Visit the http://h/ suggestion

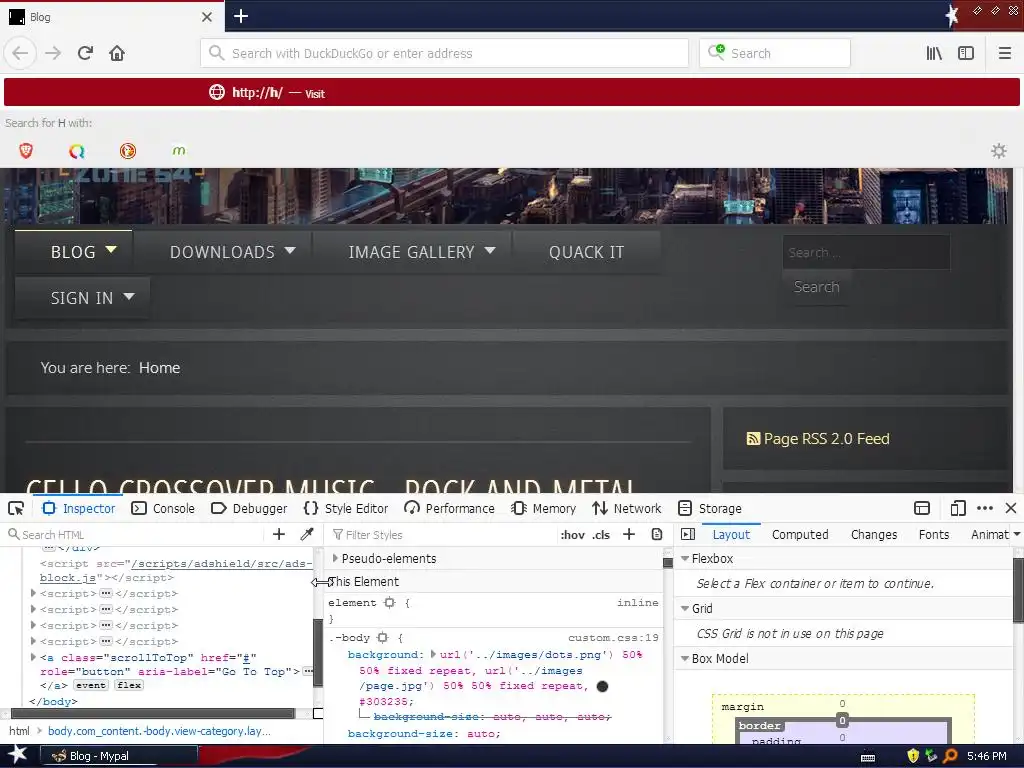click(511, 92)
